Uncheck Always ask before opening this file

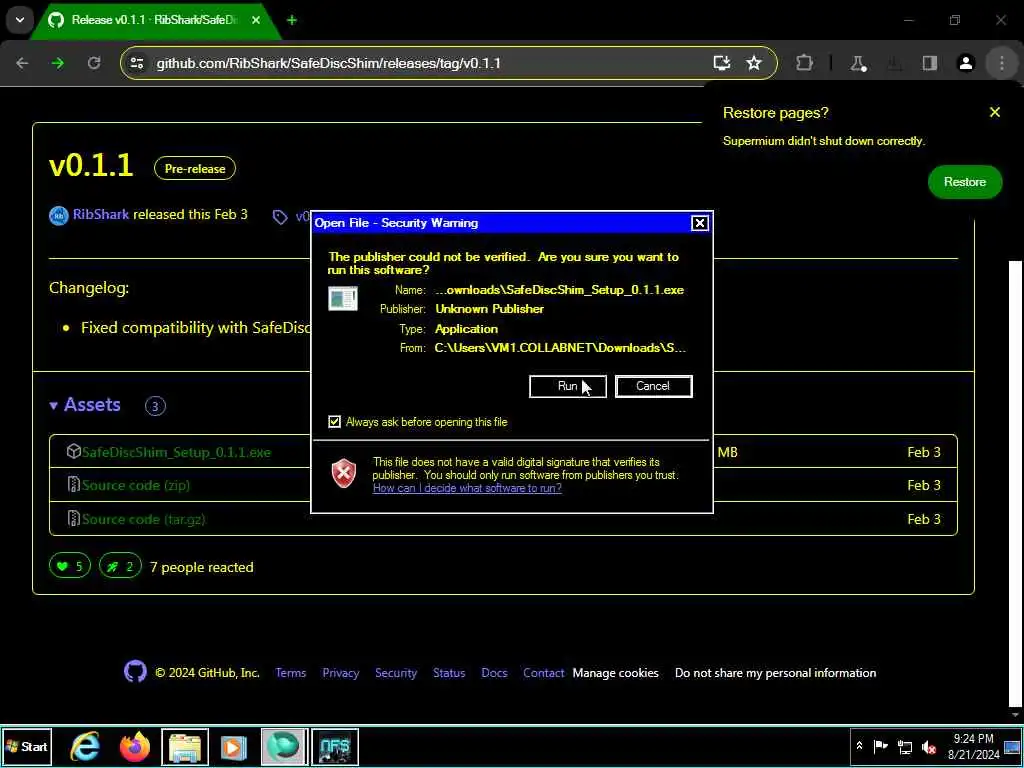334,422
